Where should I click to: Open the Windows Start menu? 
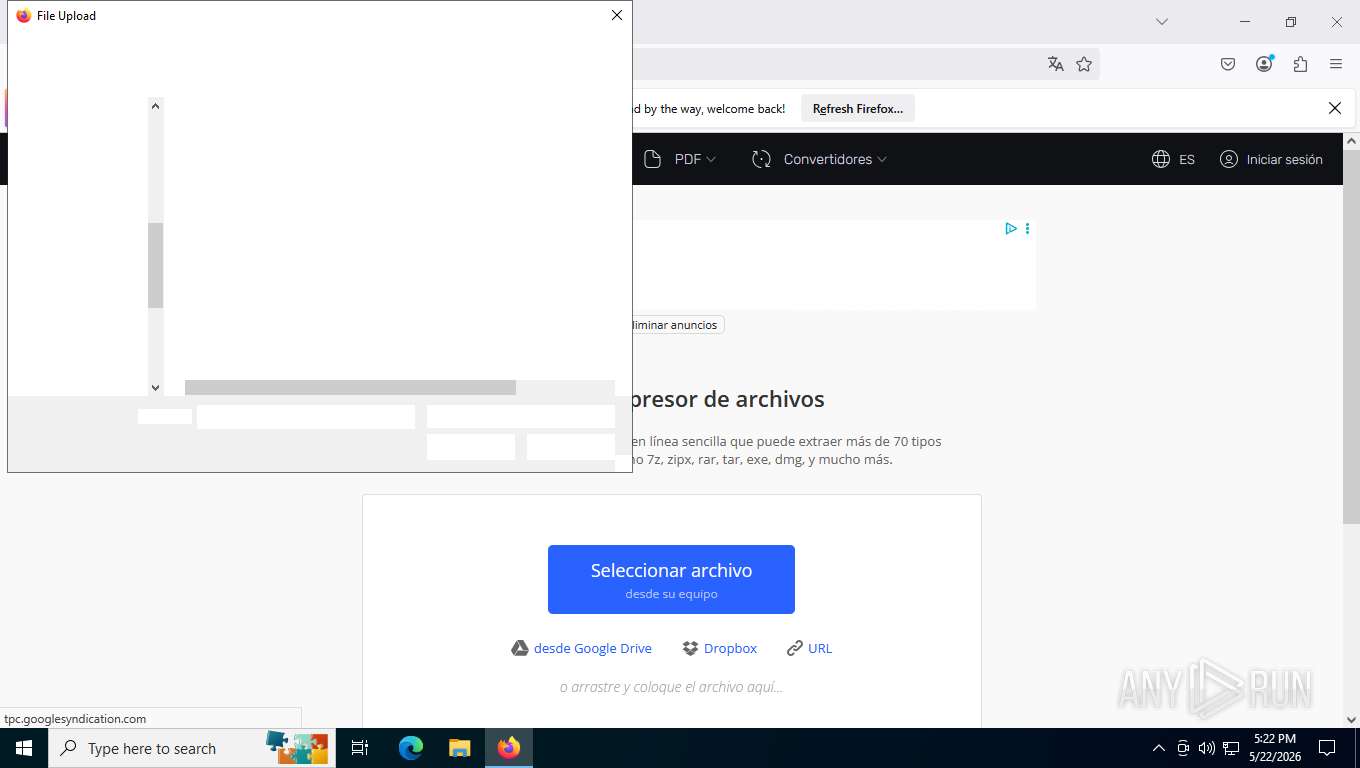24,748
